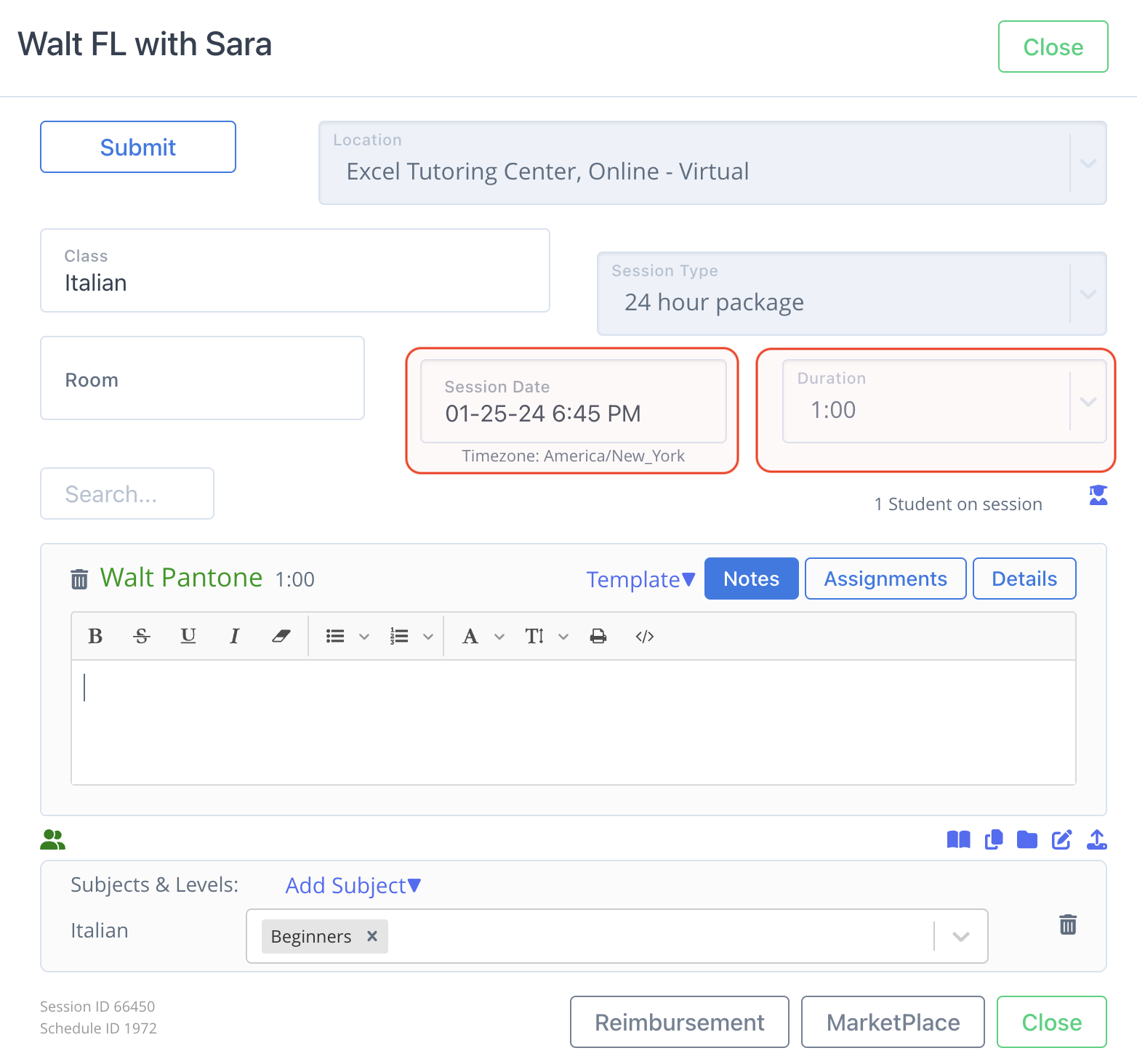Click the student graduate icon
Viewport: 1137px width, 1064px height.
pyautogui.click(x=1098, y=495)
